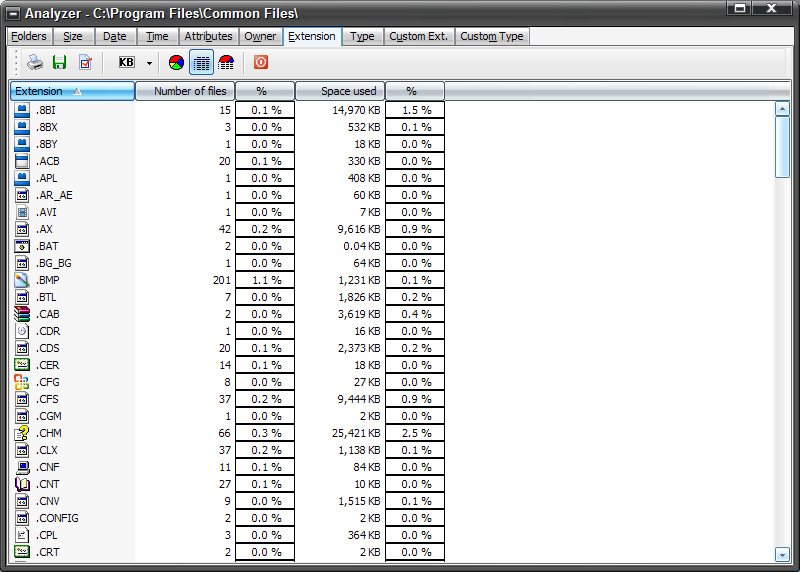The width and height of the screenshot is (800, 572).
Task: Click the Space used column header
Action: [x=340, y=91]
